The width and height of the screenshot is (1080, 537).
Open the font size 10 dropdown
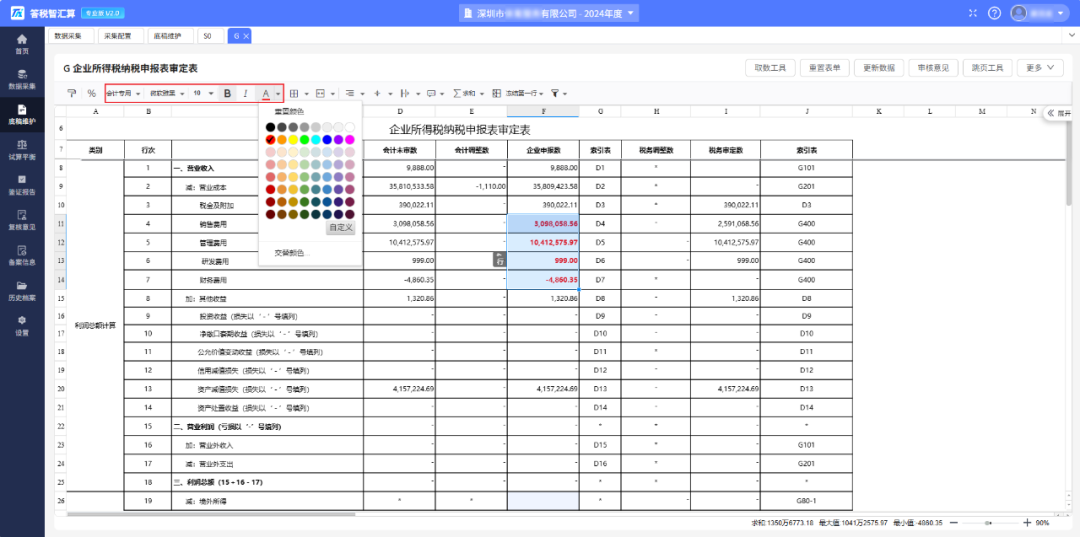pyautogui.click(x=203, y=93)
